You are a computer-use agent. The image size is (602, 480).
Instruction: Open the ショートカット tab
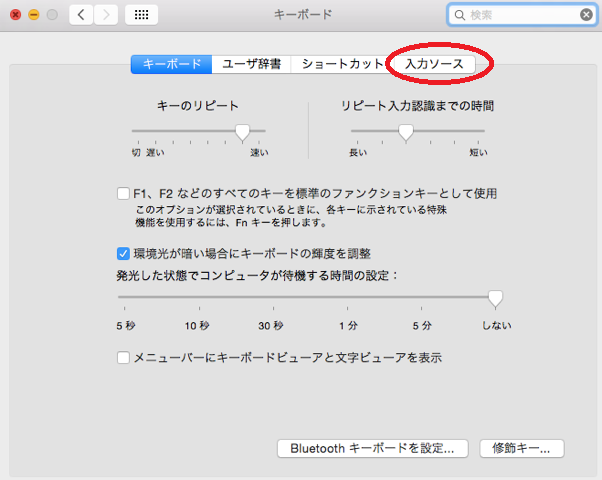[x=343, y=64]
